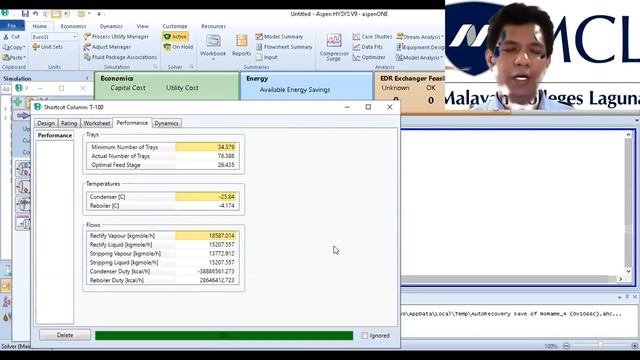Open the Workbook
The image size is (640, 360).
[x=213, y=45]
